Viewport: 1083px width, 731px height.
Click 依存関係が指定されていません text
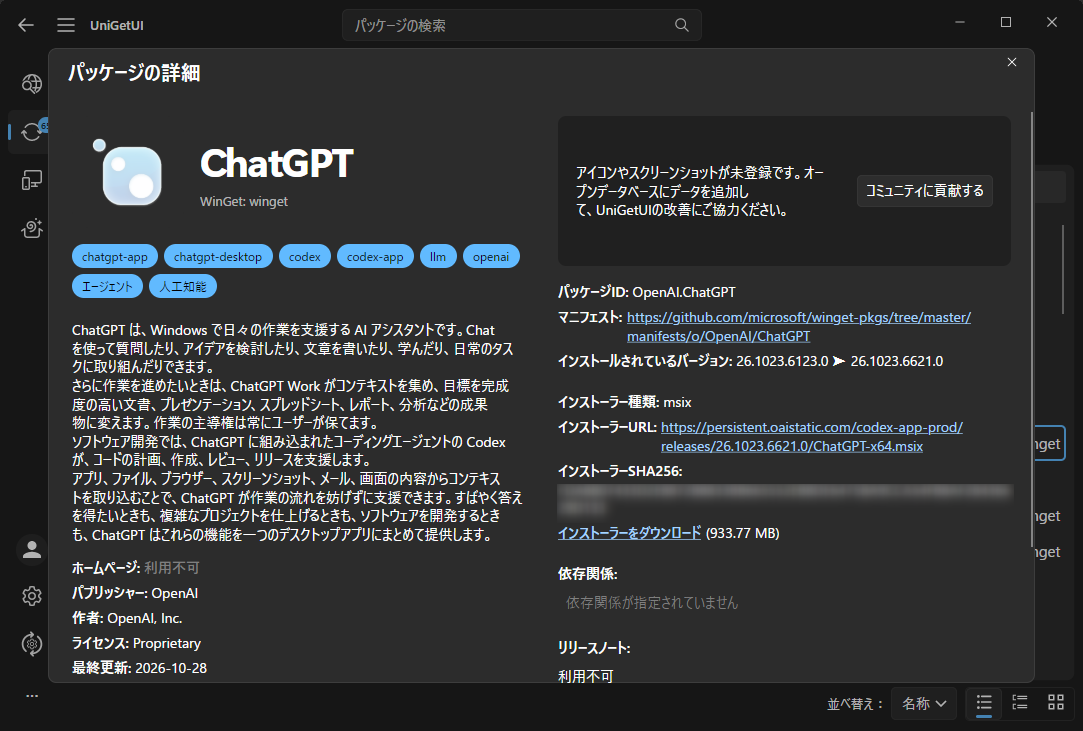[x=652, y=603]
